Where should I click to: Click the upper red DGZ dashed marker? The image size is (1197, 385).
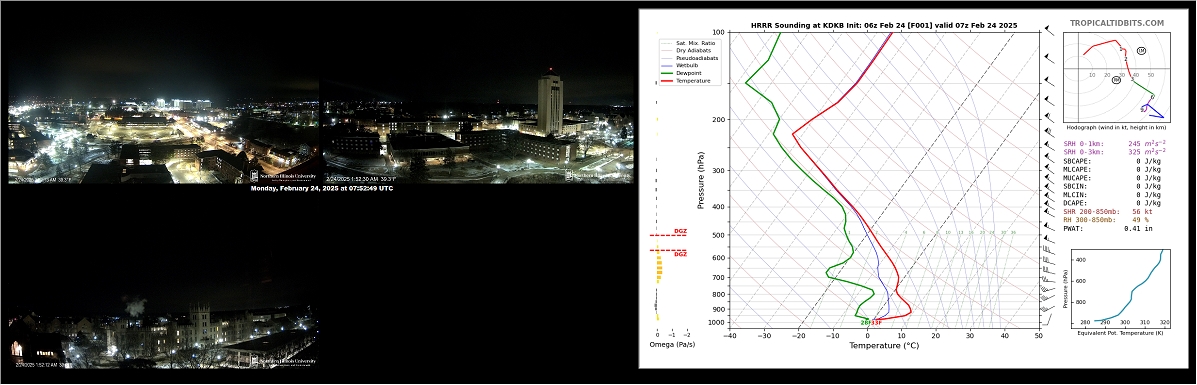(x=669, y=234)
